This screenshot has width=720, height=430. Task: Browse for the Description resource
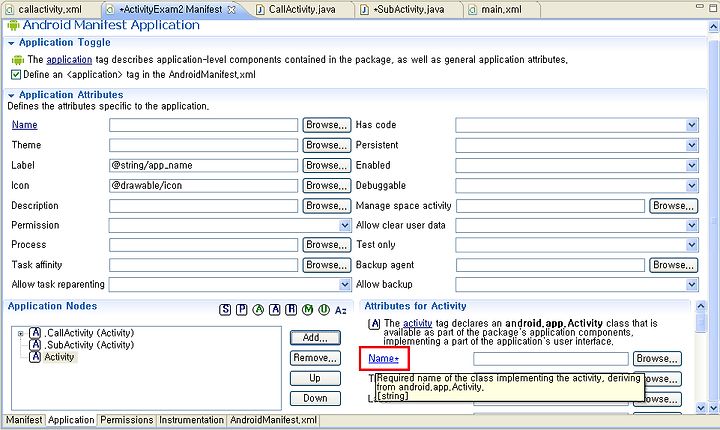pyautogui.click(x=326, y=206)
